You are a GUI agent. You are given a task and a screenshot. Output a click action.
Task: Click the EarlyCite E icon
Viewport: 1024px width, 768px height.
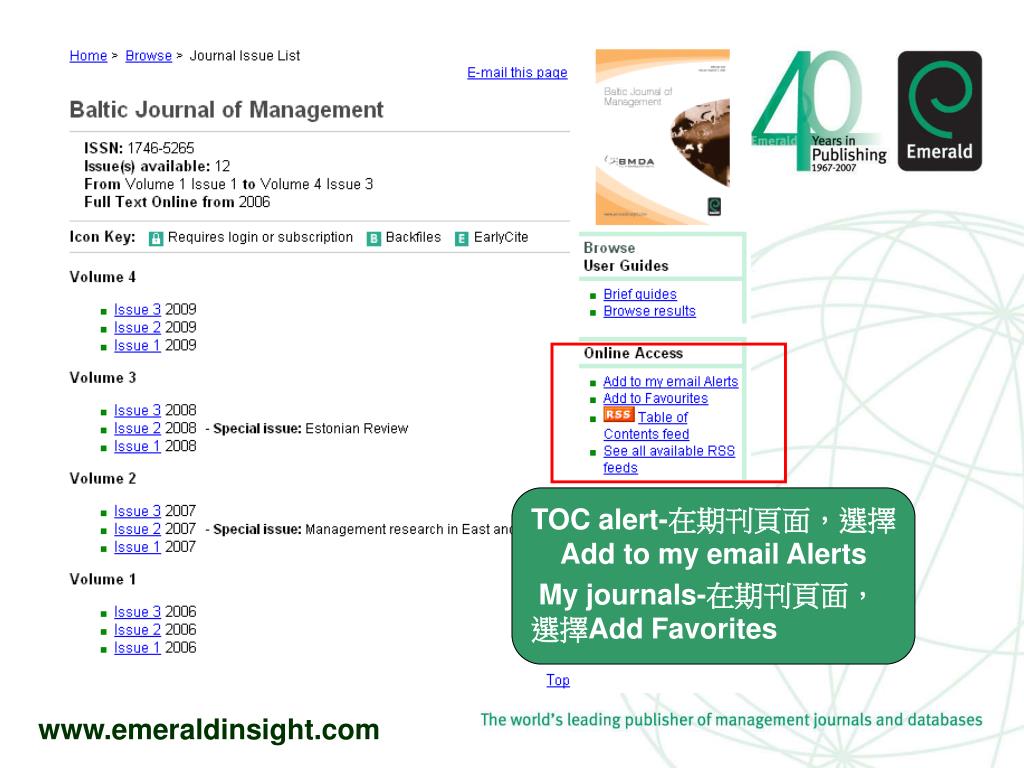click(462, 238)
